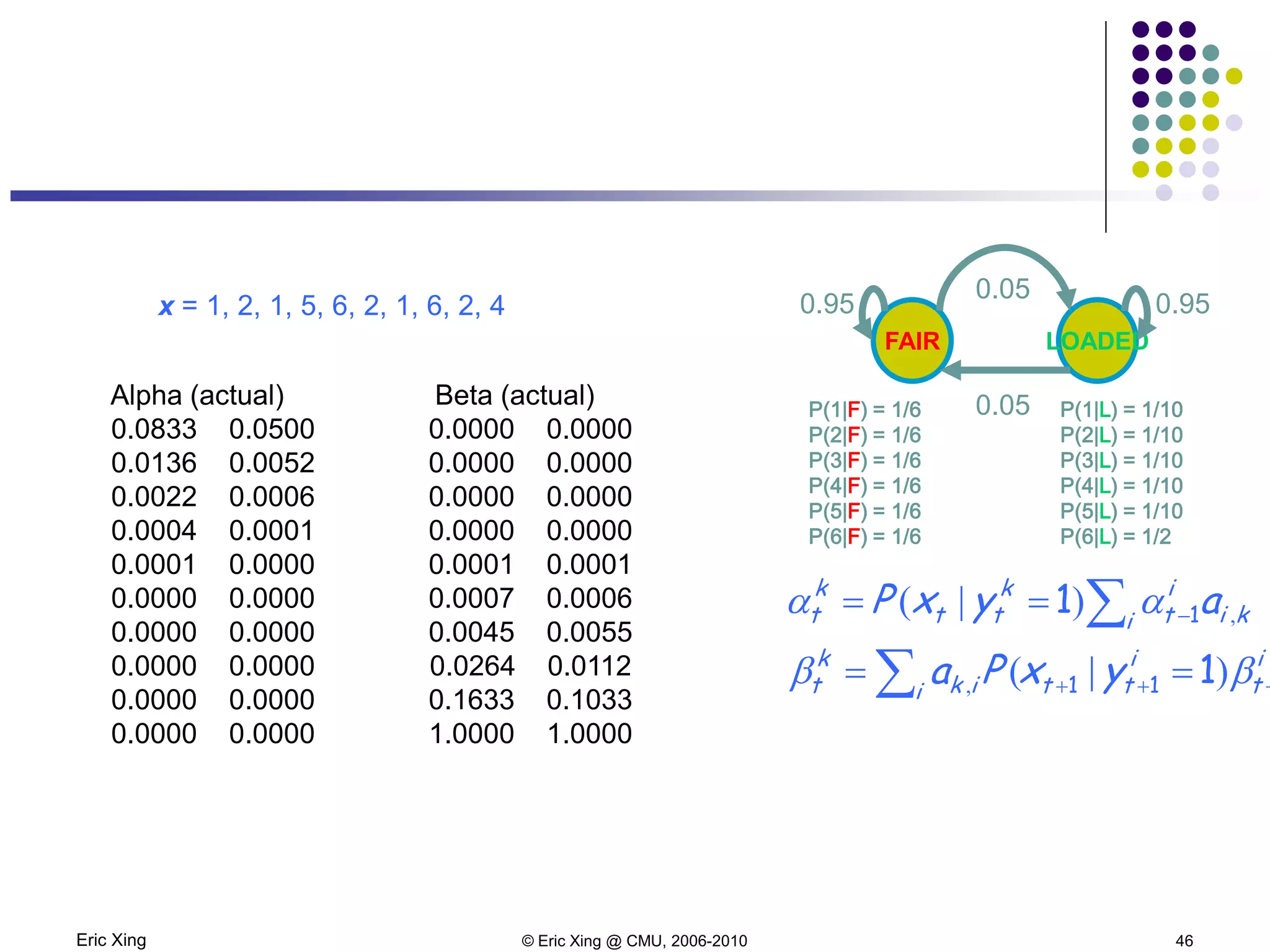This screenshot has width=1270, height=952.
Task: Click the 0.05 label on top arrow
Action: 1003,289
